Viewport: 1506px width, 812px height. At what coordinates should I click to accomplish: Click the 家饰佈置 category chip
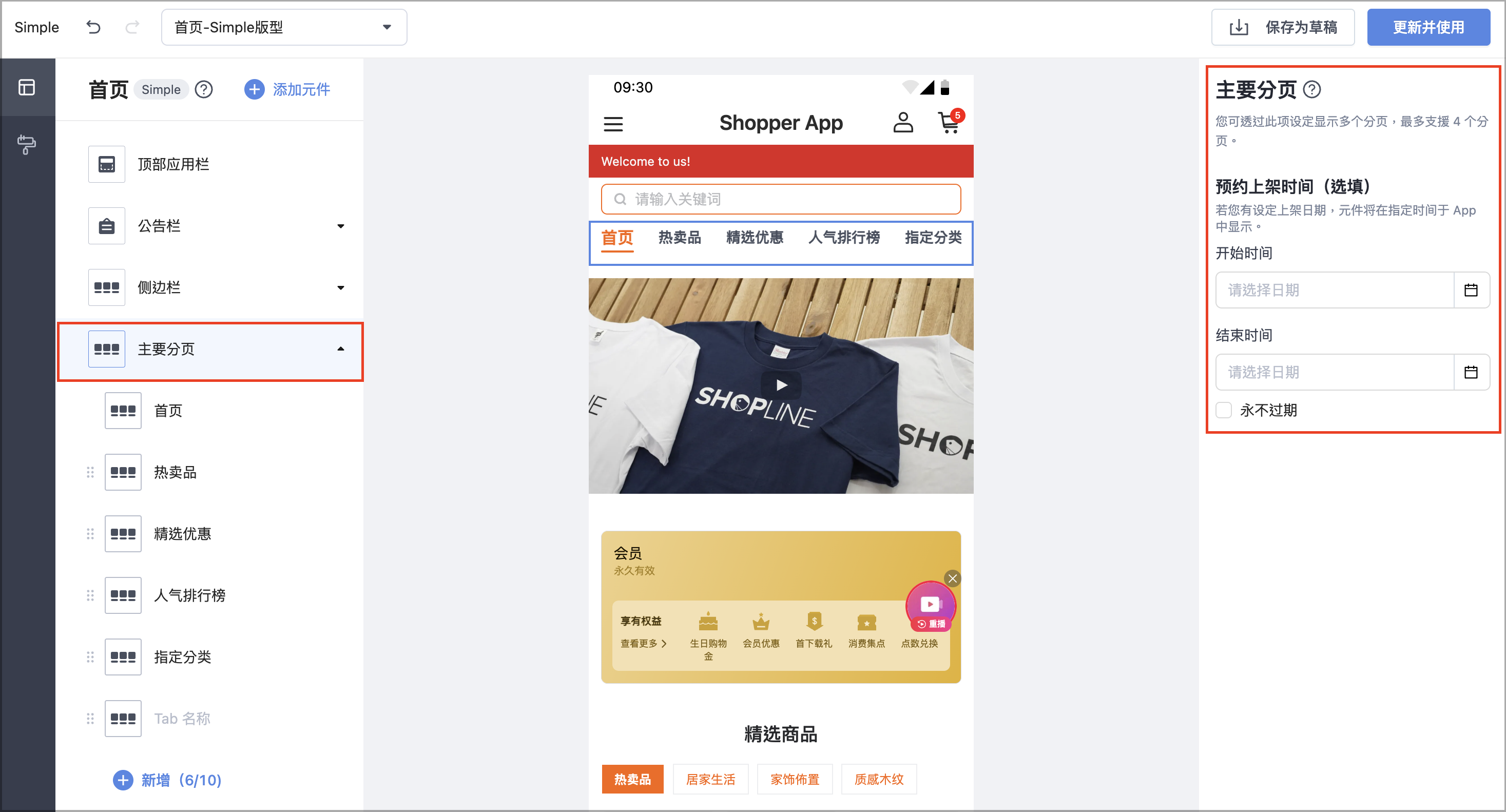coord(795,779)
